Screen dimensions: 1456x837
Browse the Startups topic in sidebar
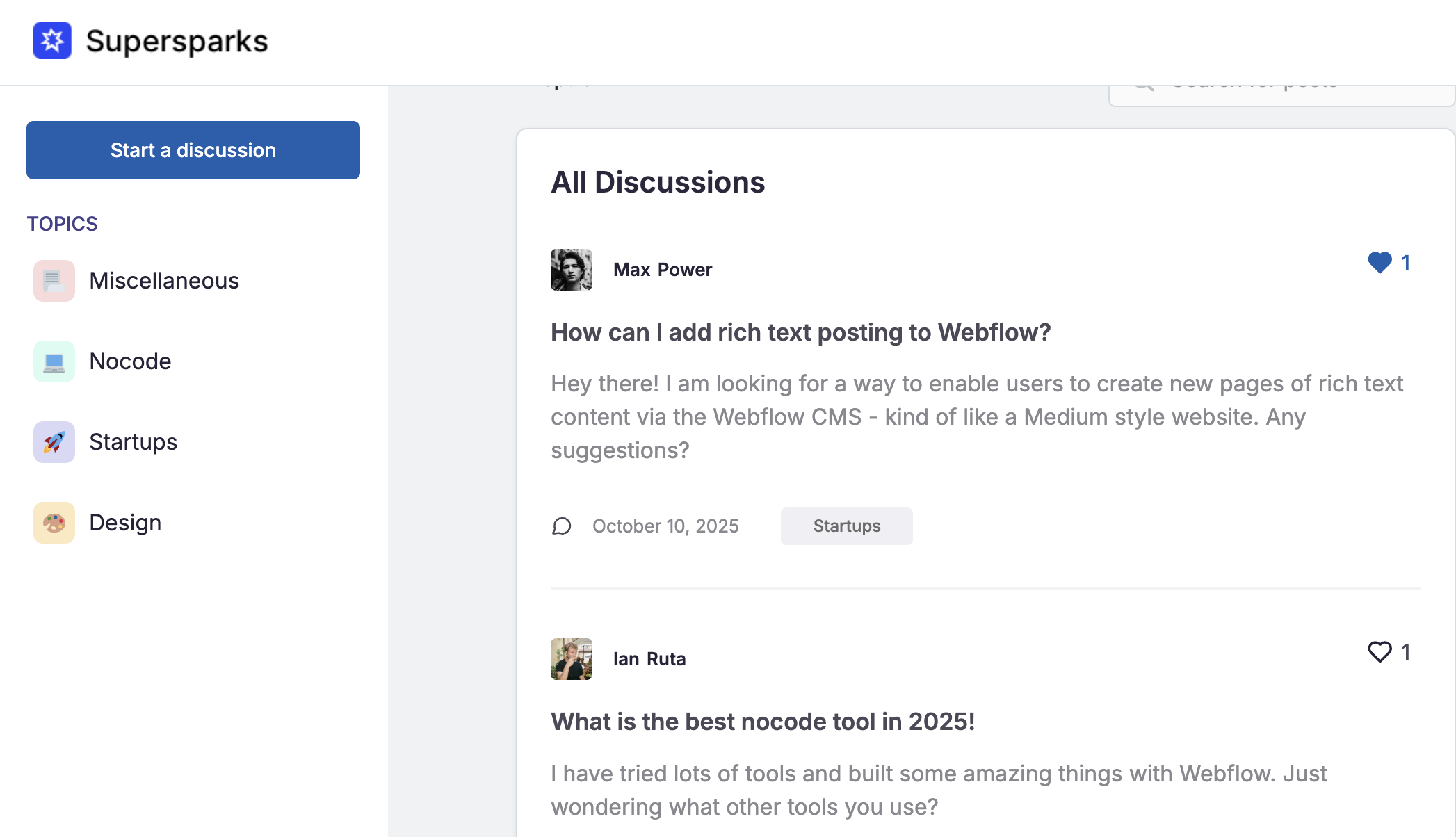(133, 442)
